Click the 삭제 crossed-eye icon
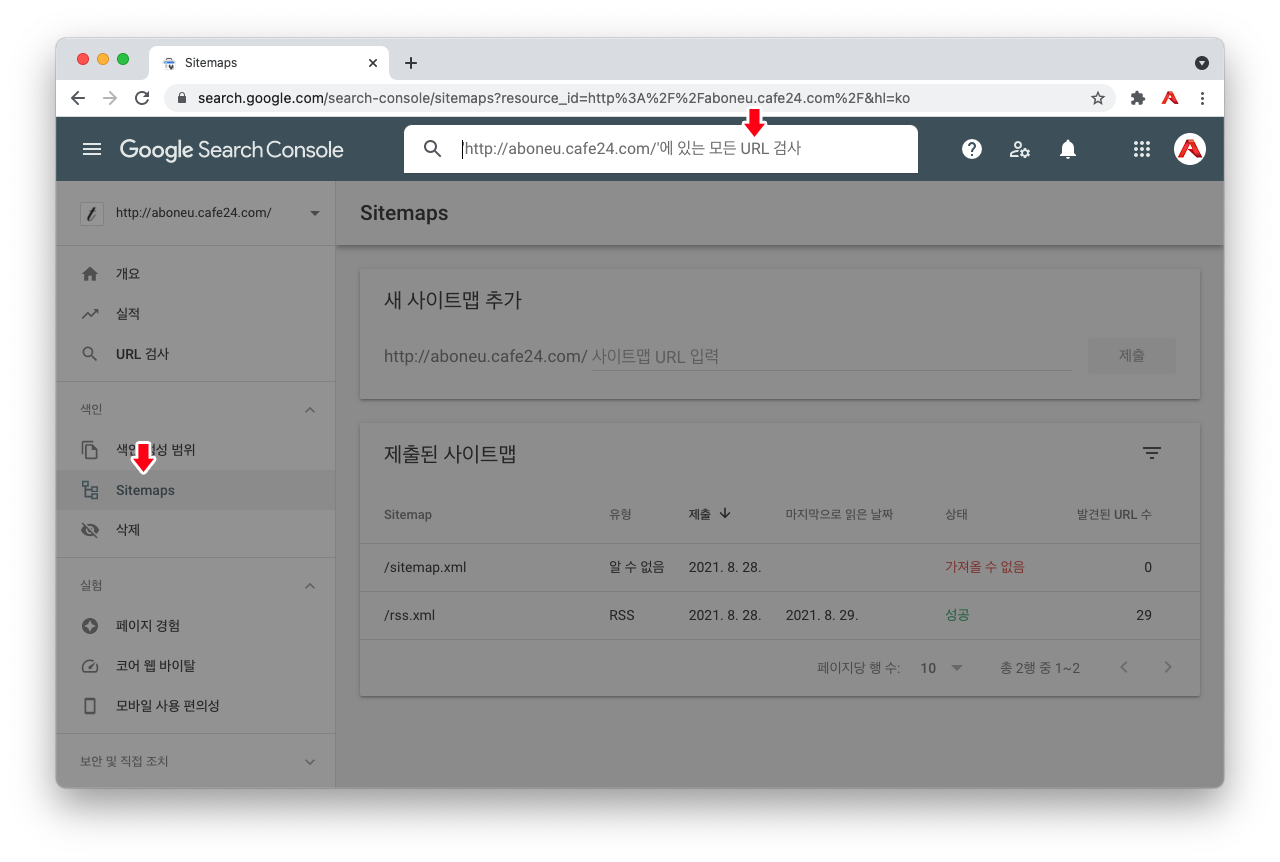The image size is (1280, 862). 90,530
